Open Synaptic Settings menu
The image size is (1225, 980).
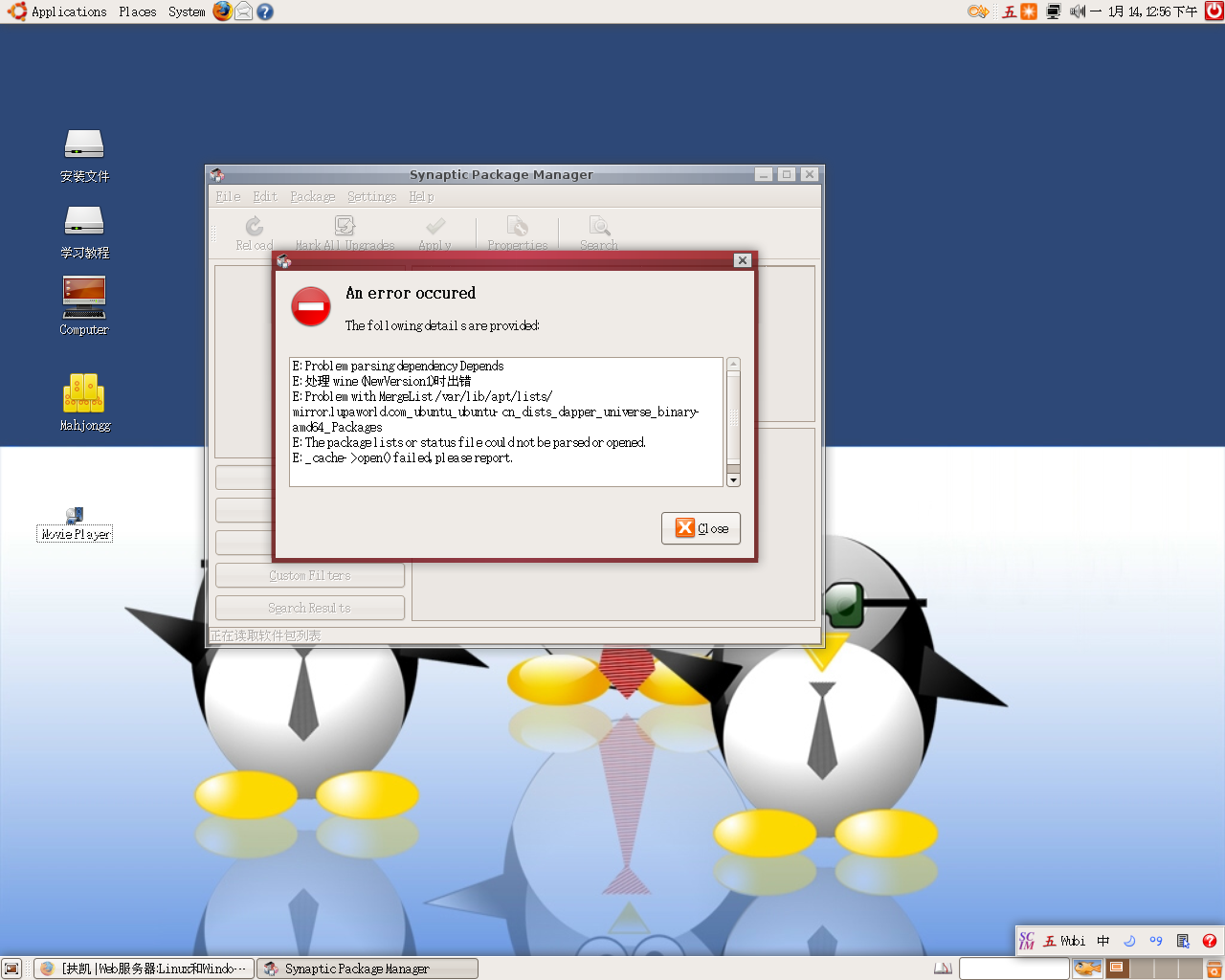pos(372,196)
